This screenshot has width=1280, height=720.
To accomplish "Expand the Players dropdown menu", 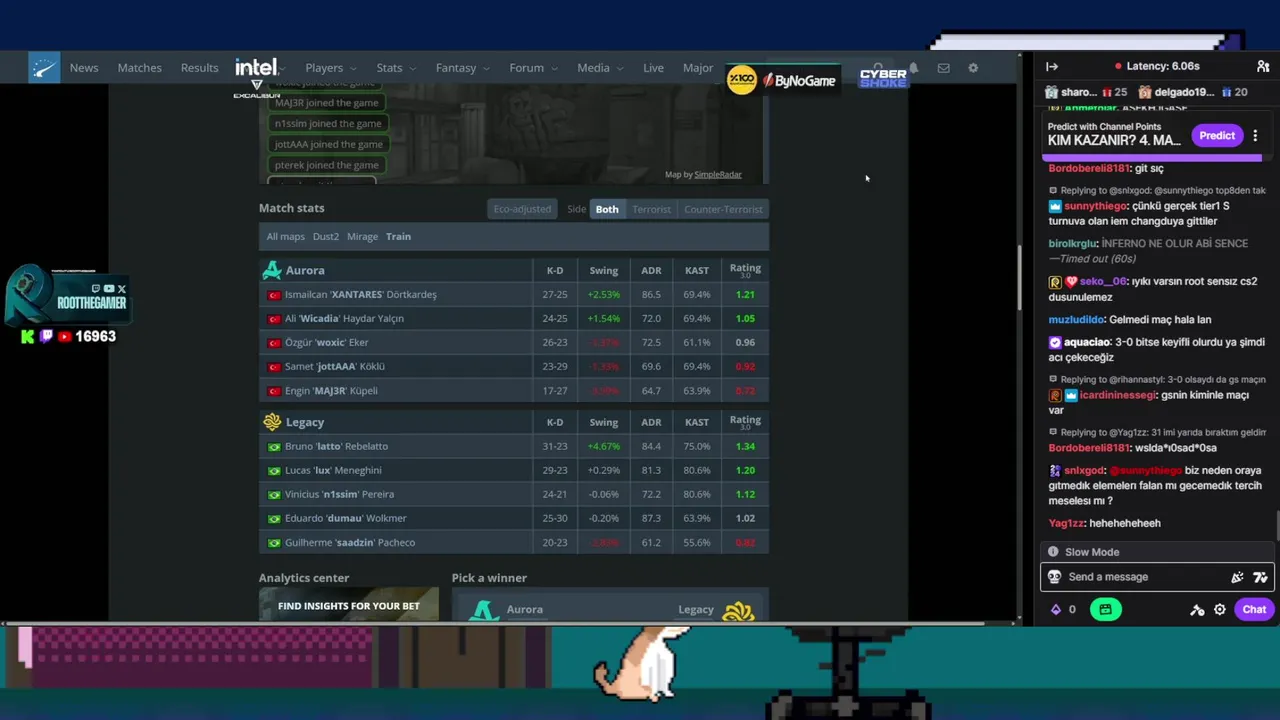I will pos(330,68).
